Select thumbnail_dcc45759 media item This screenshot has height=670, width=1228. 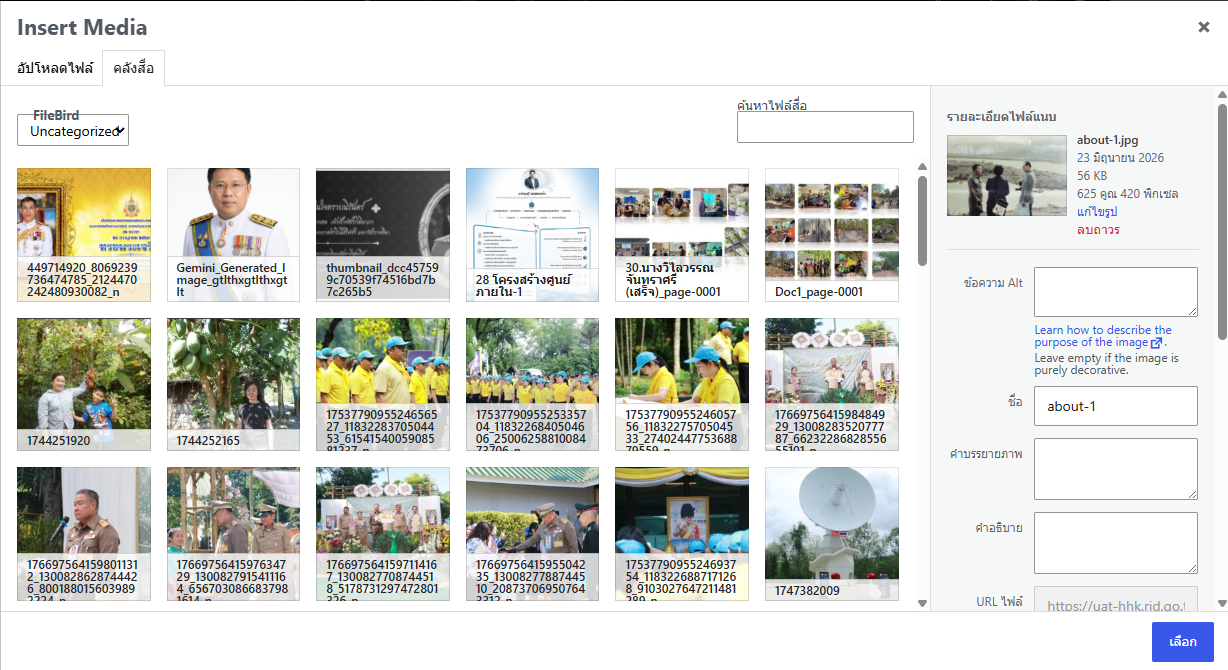(383, 235)
